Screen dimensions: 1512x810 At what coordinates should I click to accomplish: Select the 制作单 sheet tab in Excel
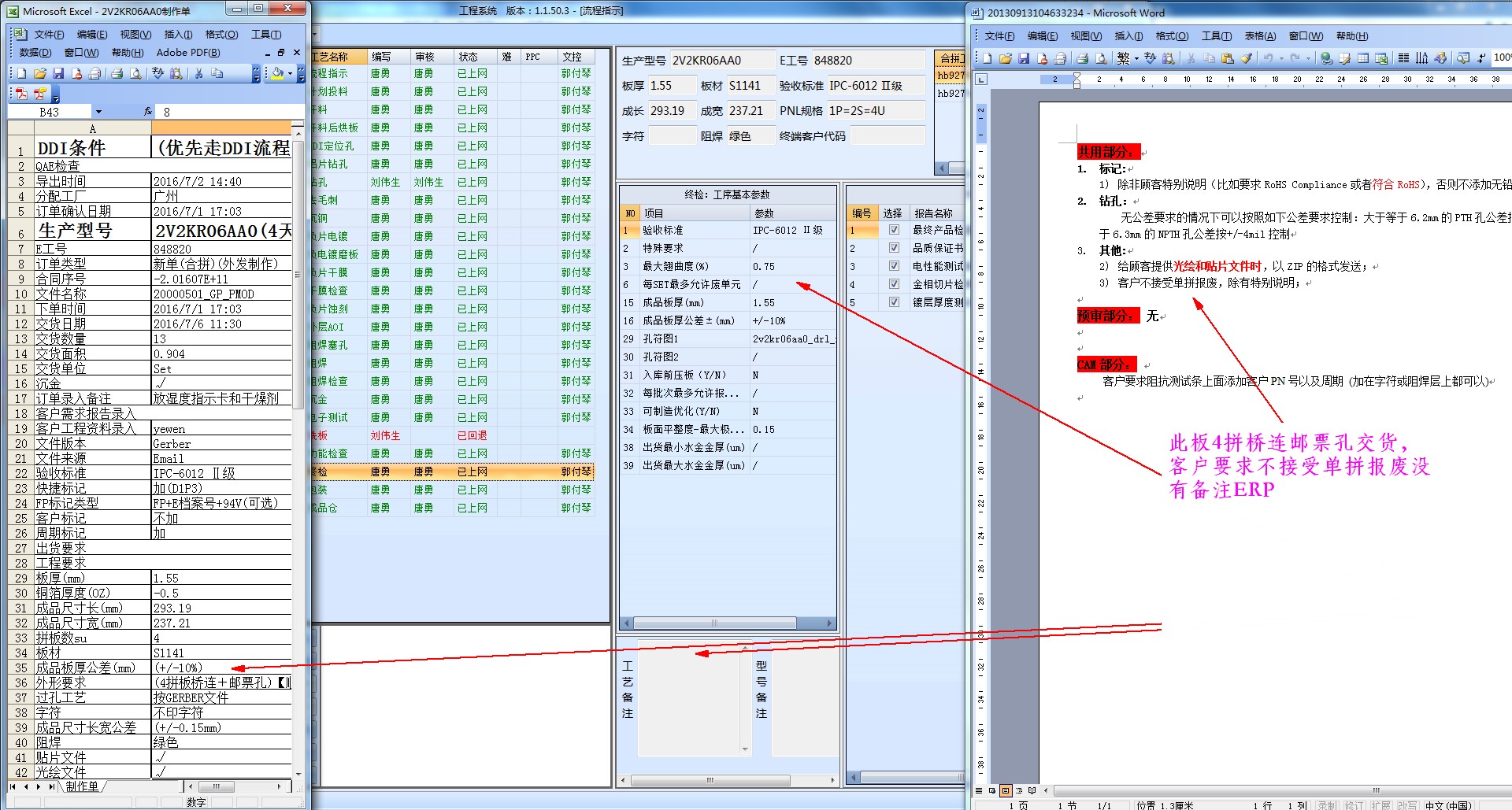[x=82, y=786]
